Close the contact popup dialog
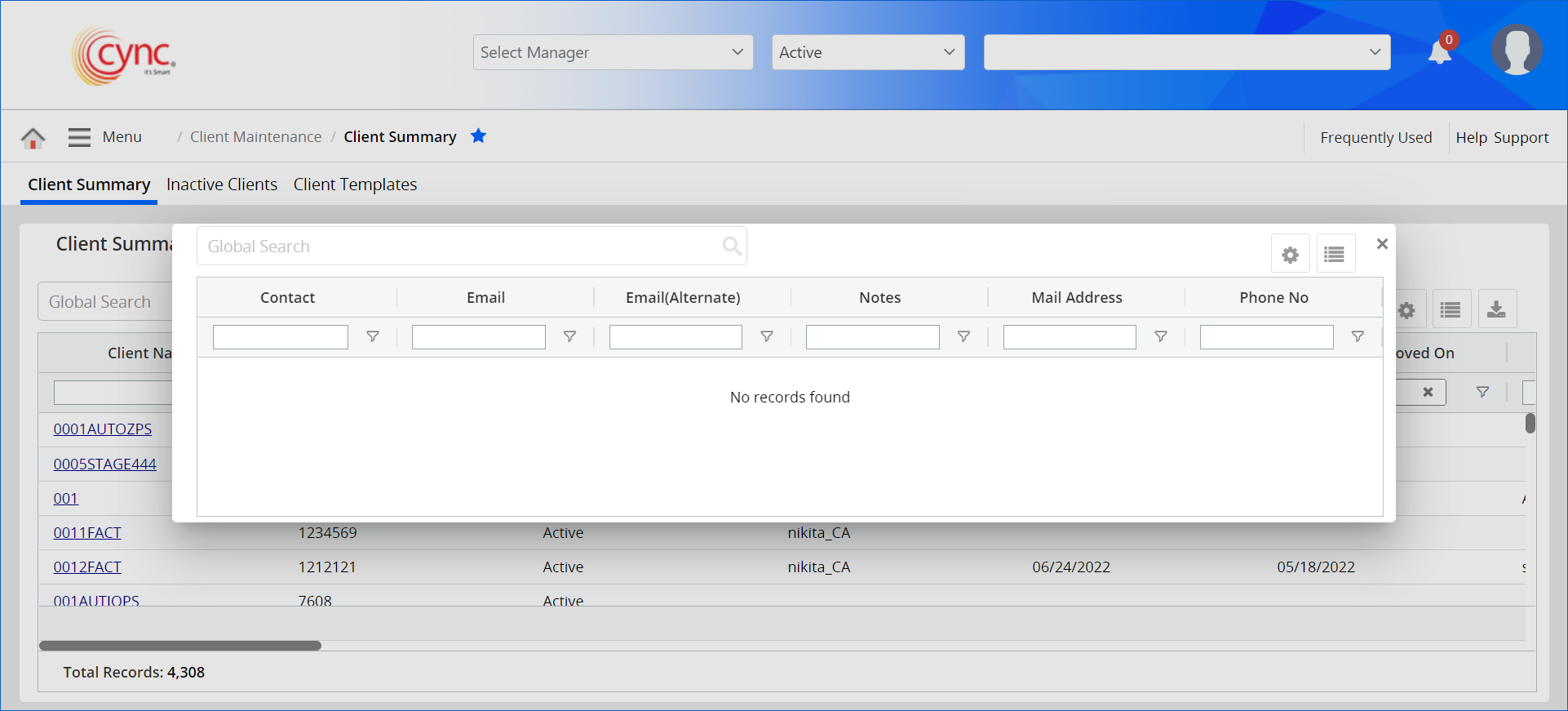The width and height of the screenshot is (1568, 711). pyautogui.click(x=1382, y=244)
